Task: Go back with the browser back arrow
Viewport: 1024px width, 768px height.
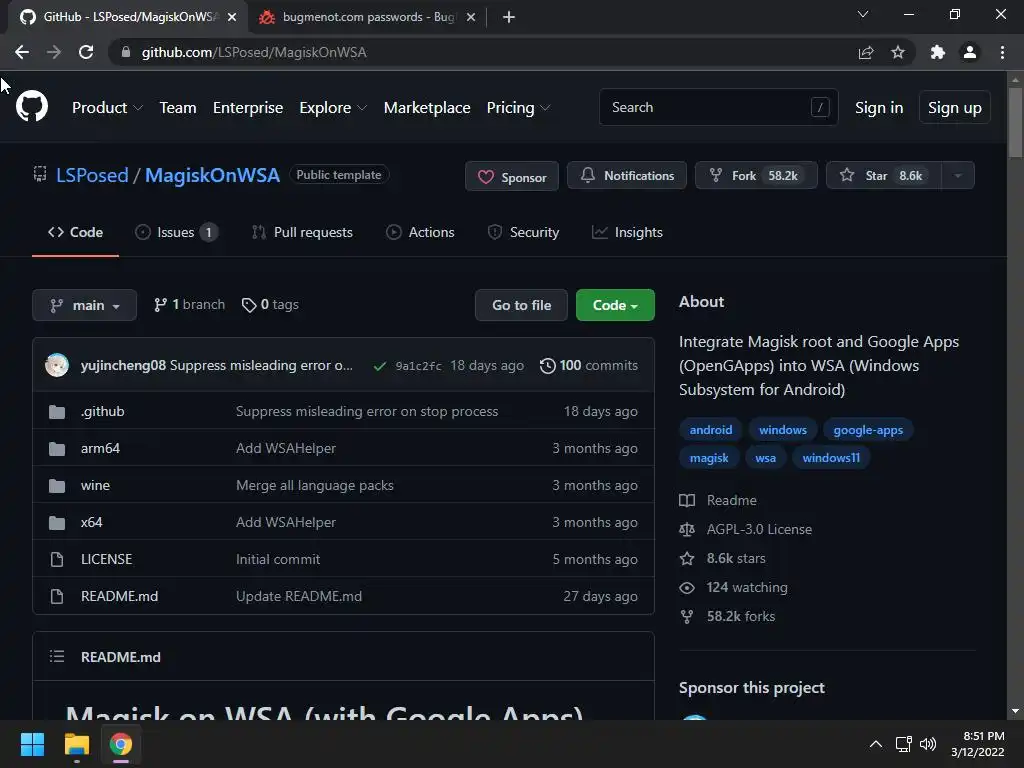Action: (x=22, y=52)
